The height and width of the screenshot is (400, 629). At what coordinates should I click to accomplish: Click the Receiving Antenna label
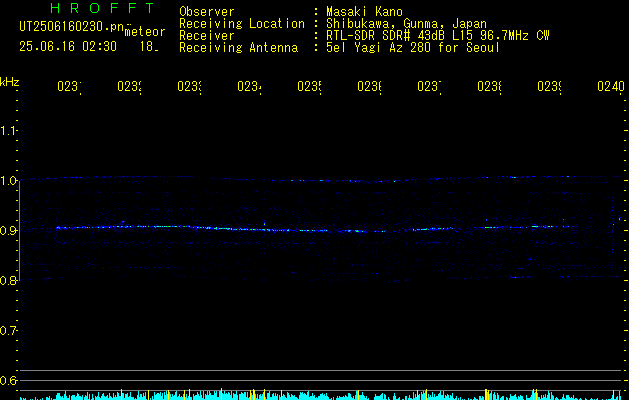point(239,48)
